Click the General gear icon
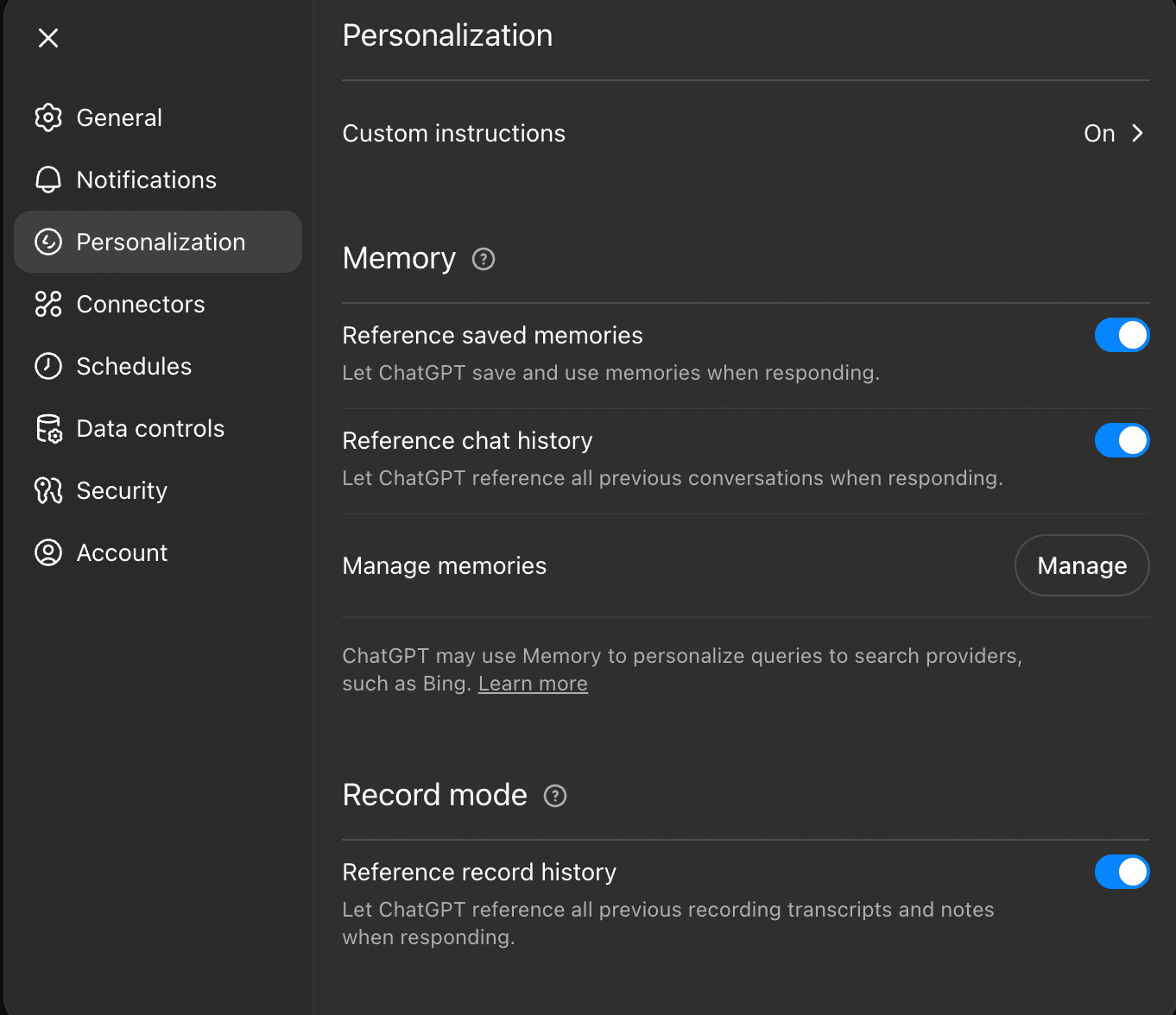 pyautogui.click(x=48, y=117)
